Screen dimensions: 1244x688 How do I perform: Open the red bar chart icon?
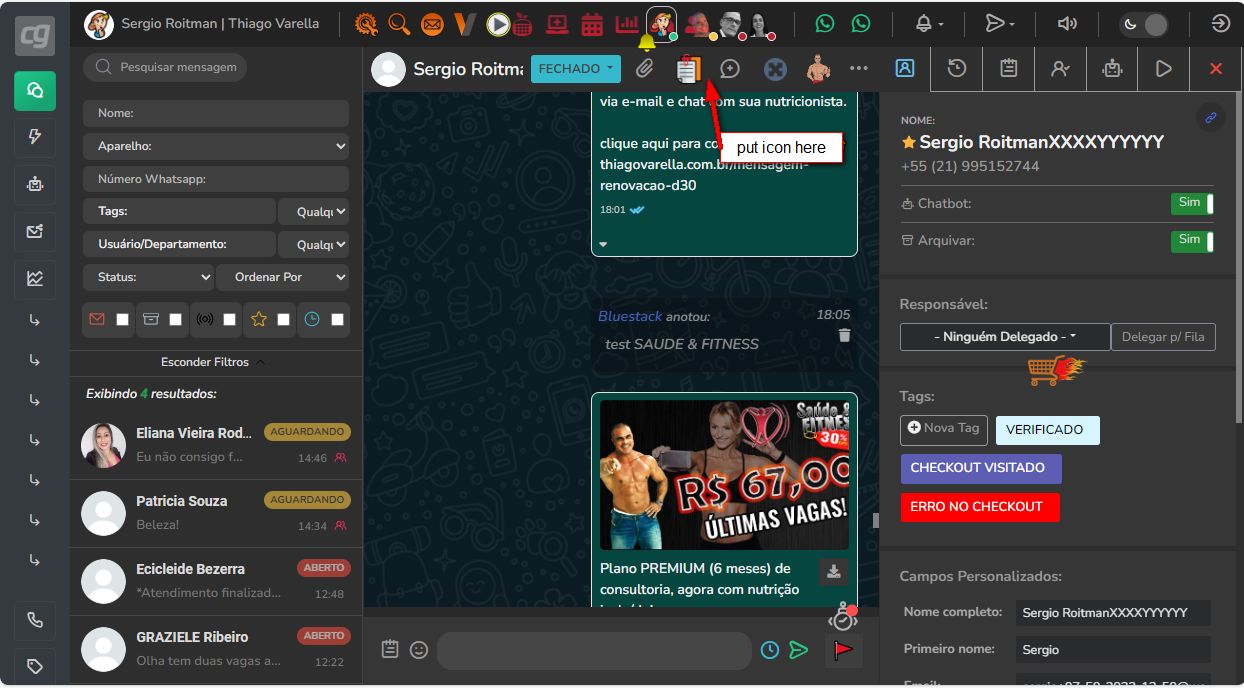[x=626, y=24]
